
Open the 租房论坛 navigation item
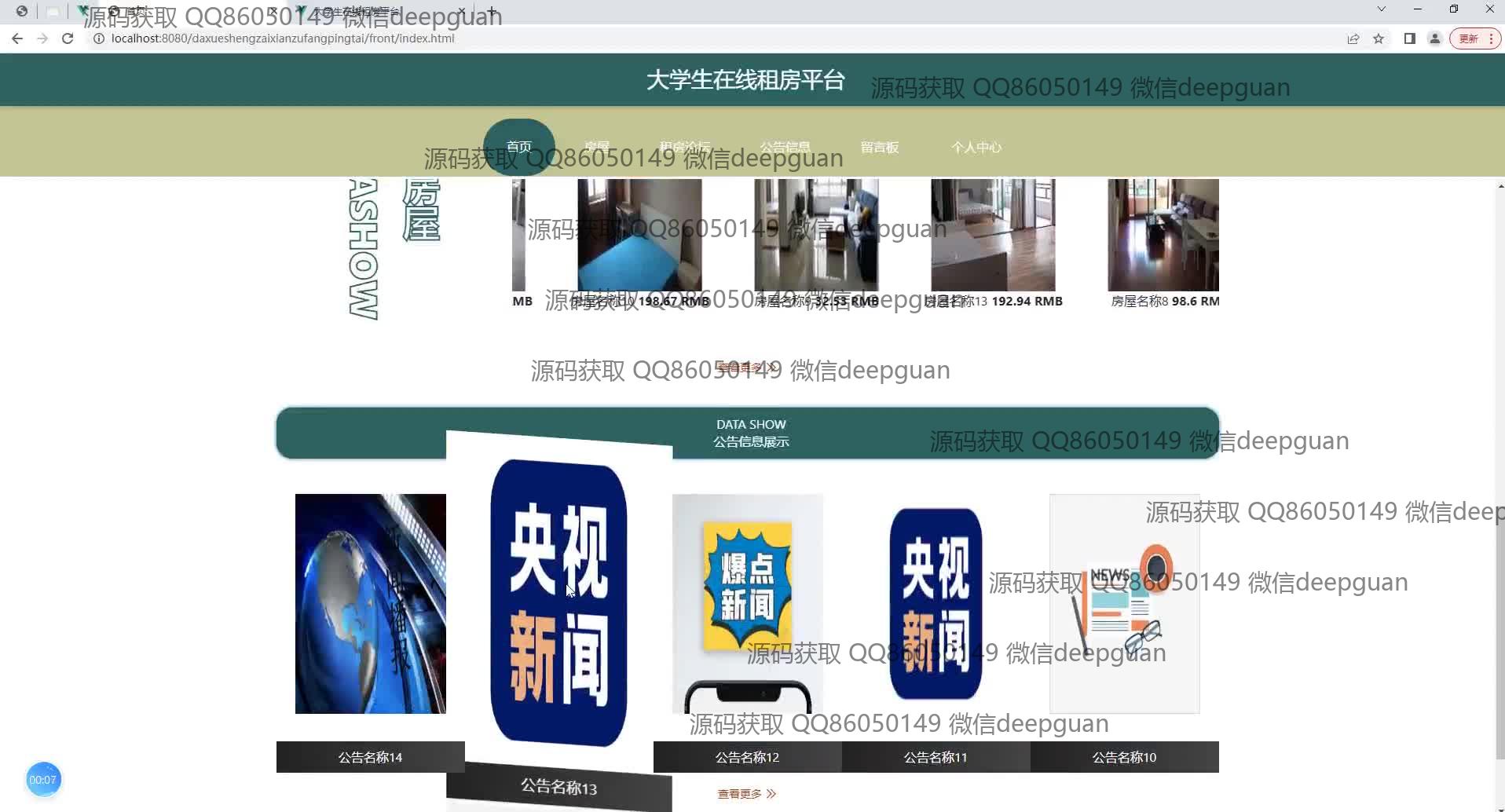[x=685, y=147]
